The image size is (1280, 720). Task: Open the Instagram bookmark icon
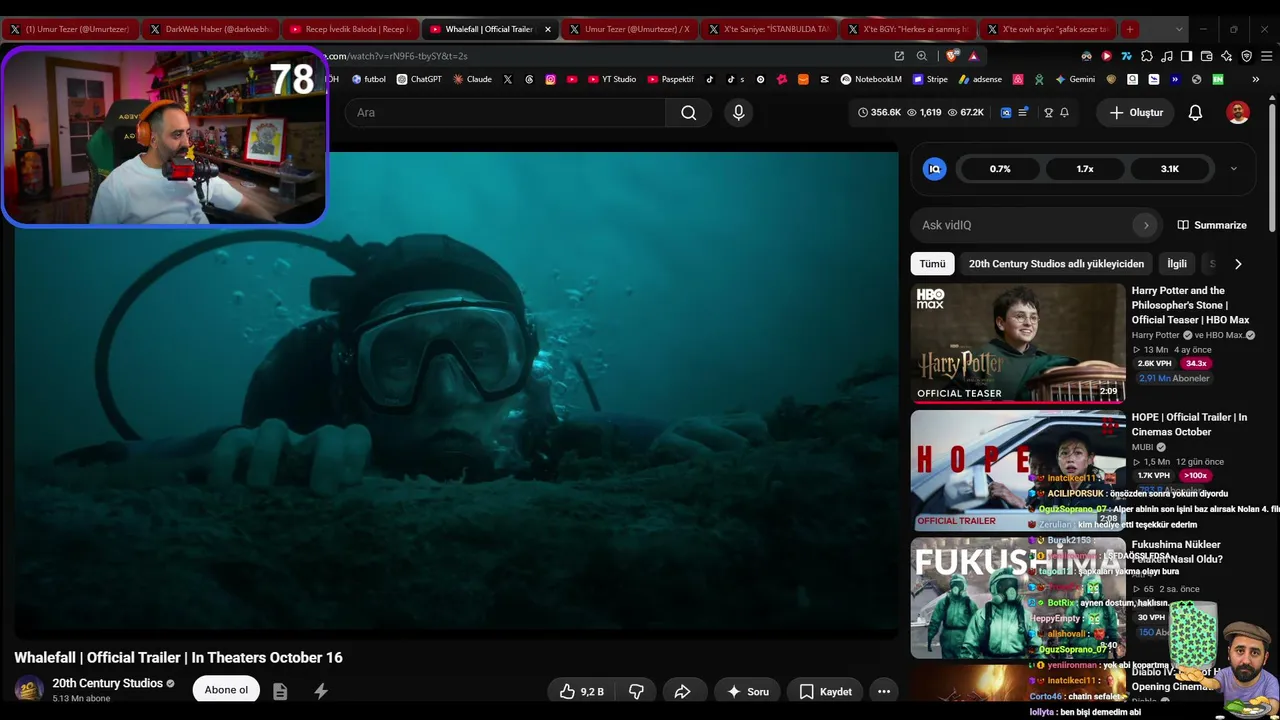550,79
